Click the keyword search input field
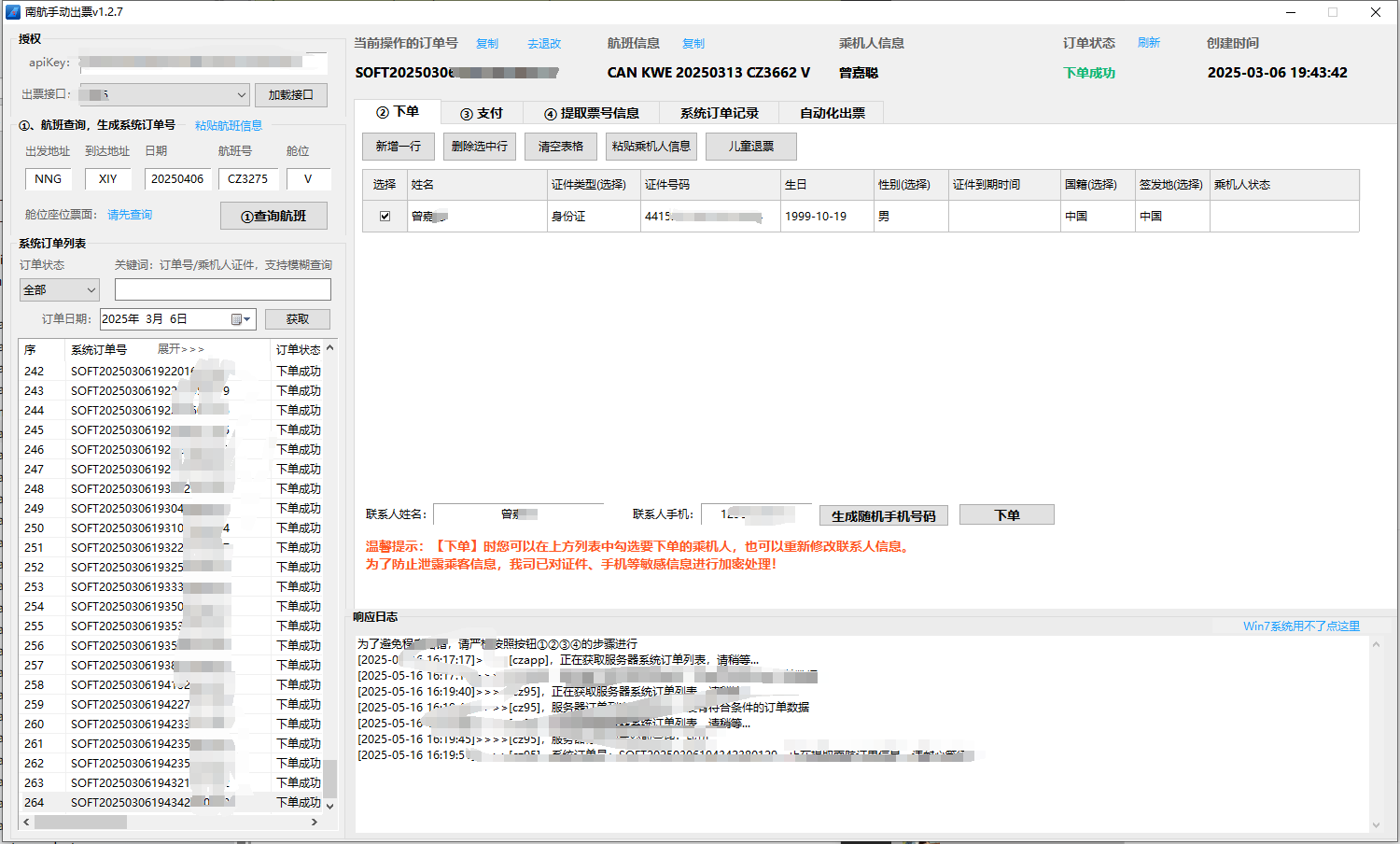Viewport: 1400px width, 844px height. pyautogui.click(x=222, y=289)
